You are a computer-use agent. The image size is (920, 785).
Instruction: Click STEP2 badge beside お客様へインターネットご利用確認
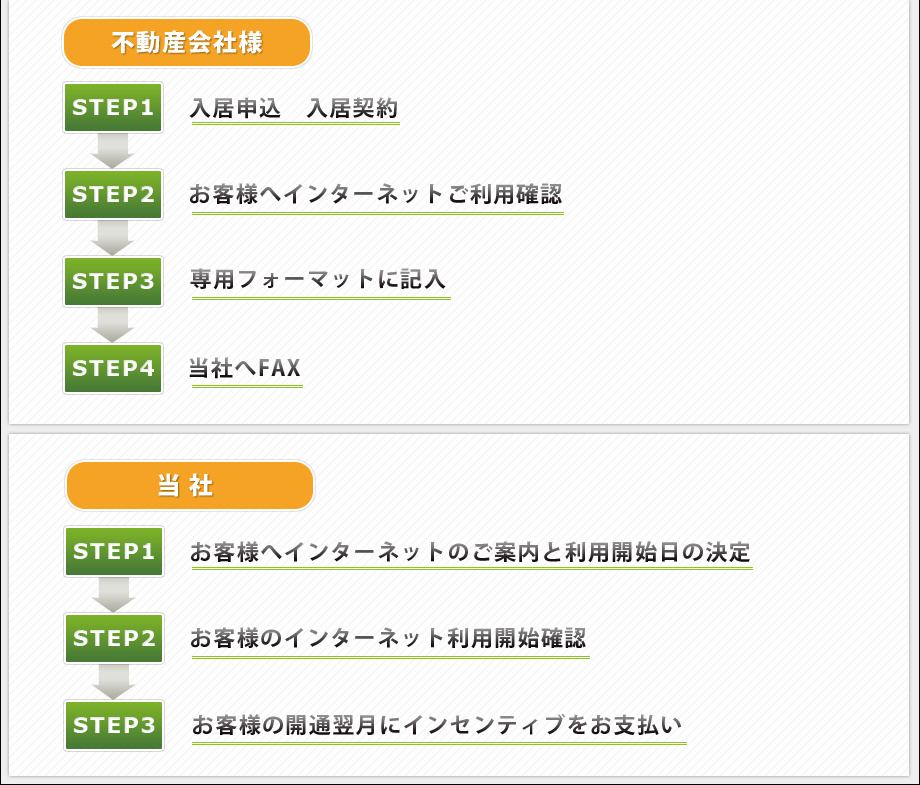[113, 195]
